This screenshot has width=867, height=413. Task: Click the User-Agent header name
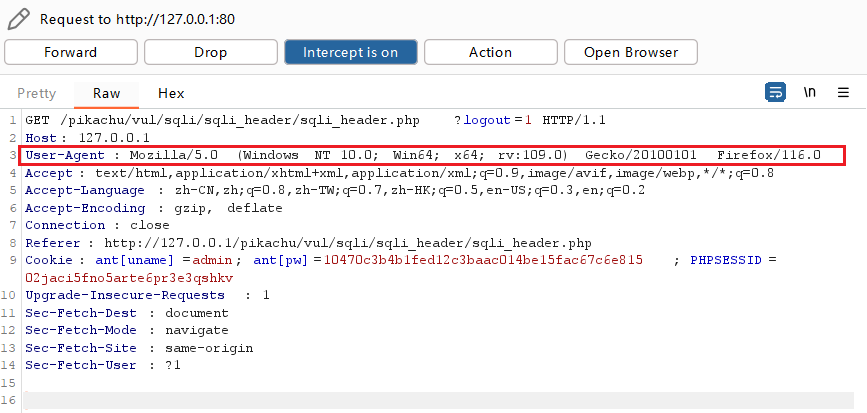coord(65,155)
